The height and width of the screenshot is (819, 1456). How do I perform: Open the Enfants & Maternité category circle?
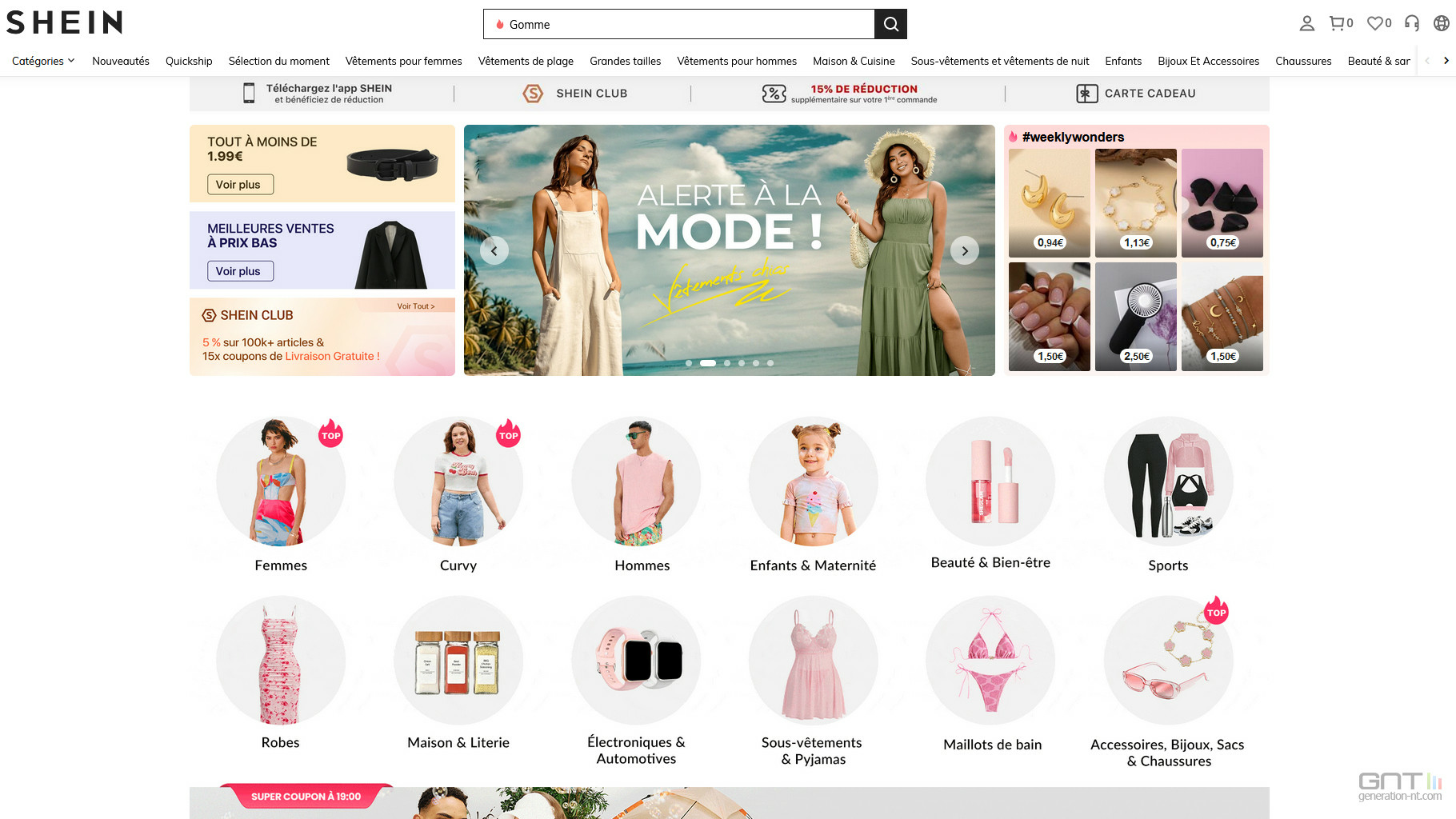tap(814, 481)
